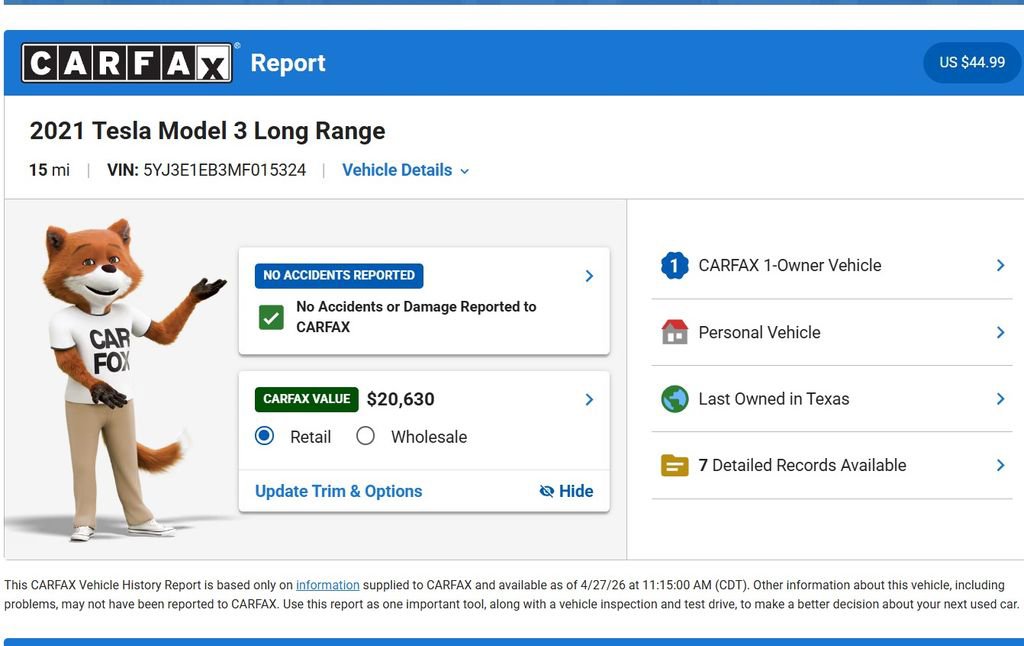Click the VIN number 5YJ3E1EB3MF015324

pos(225,170)
